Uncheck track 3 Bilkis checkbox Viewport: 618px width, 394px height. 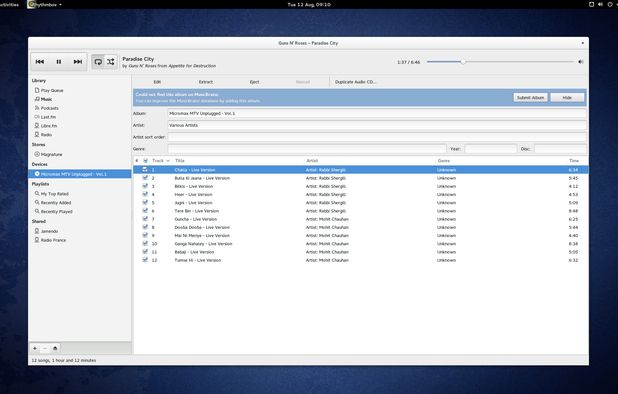(145, 186)
